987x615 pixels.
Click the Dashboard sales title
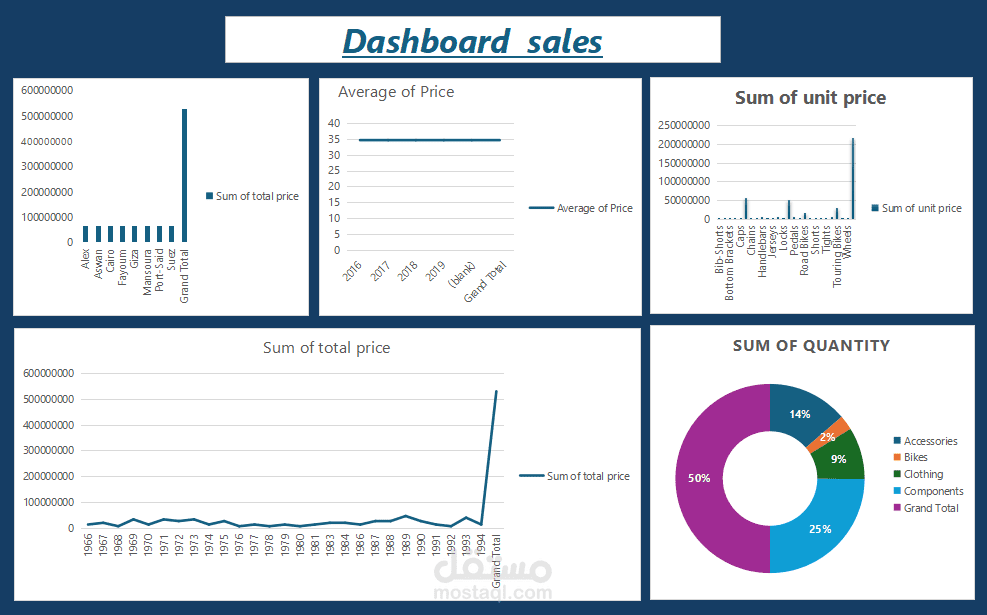[472, 42]
